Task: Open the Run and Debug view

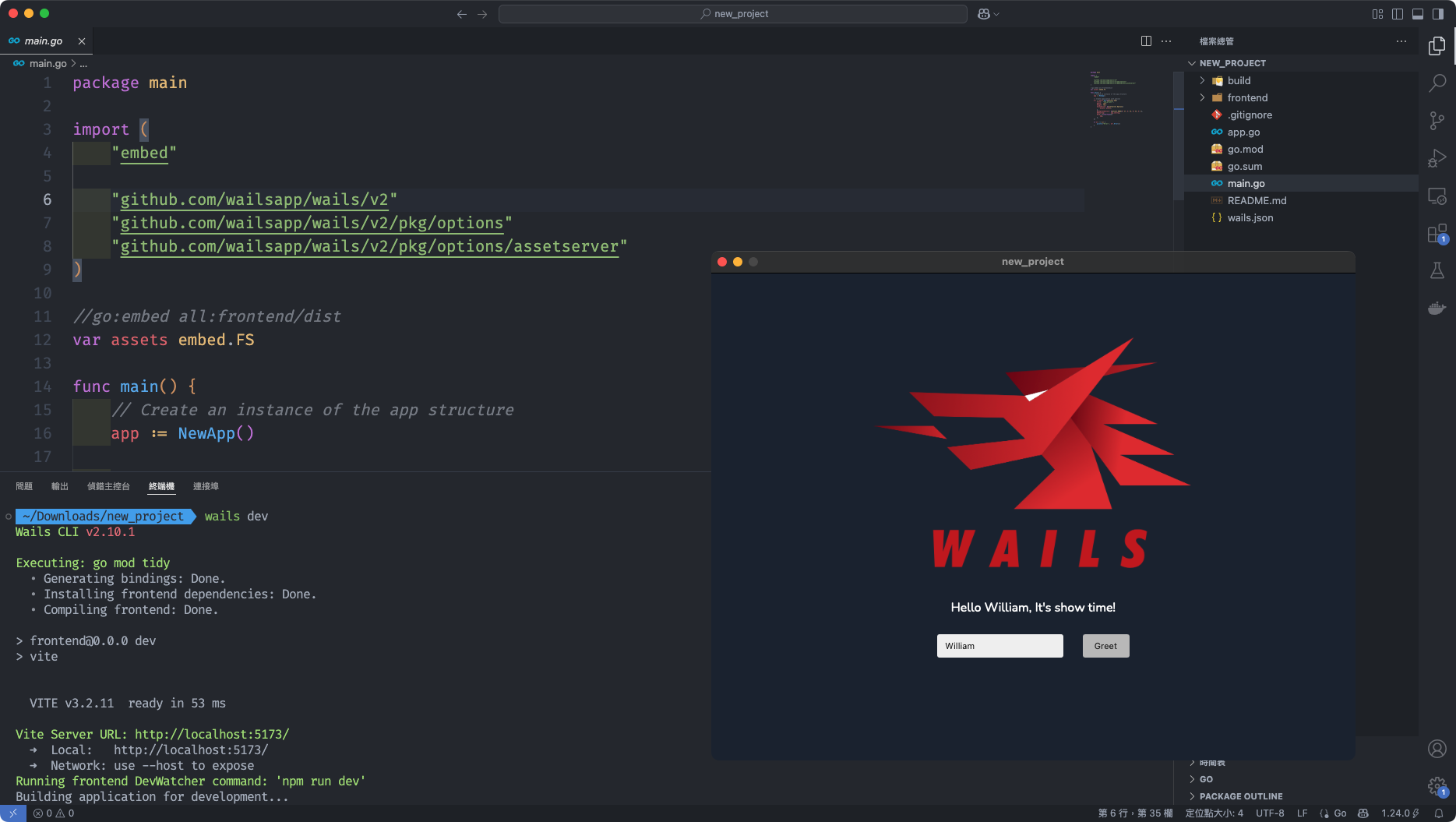Action: pos(1437,158)
